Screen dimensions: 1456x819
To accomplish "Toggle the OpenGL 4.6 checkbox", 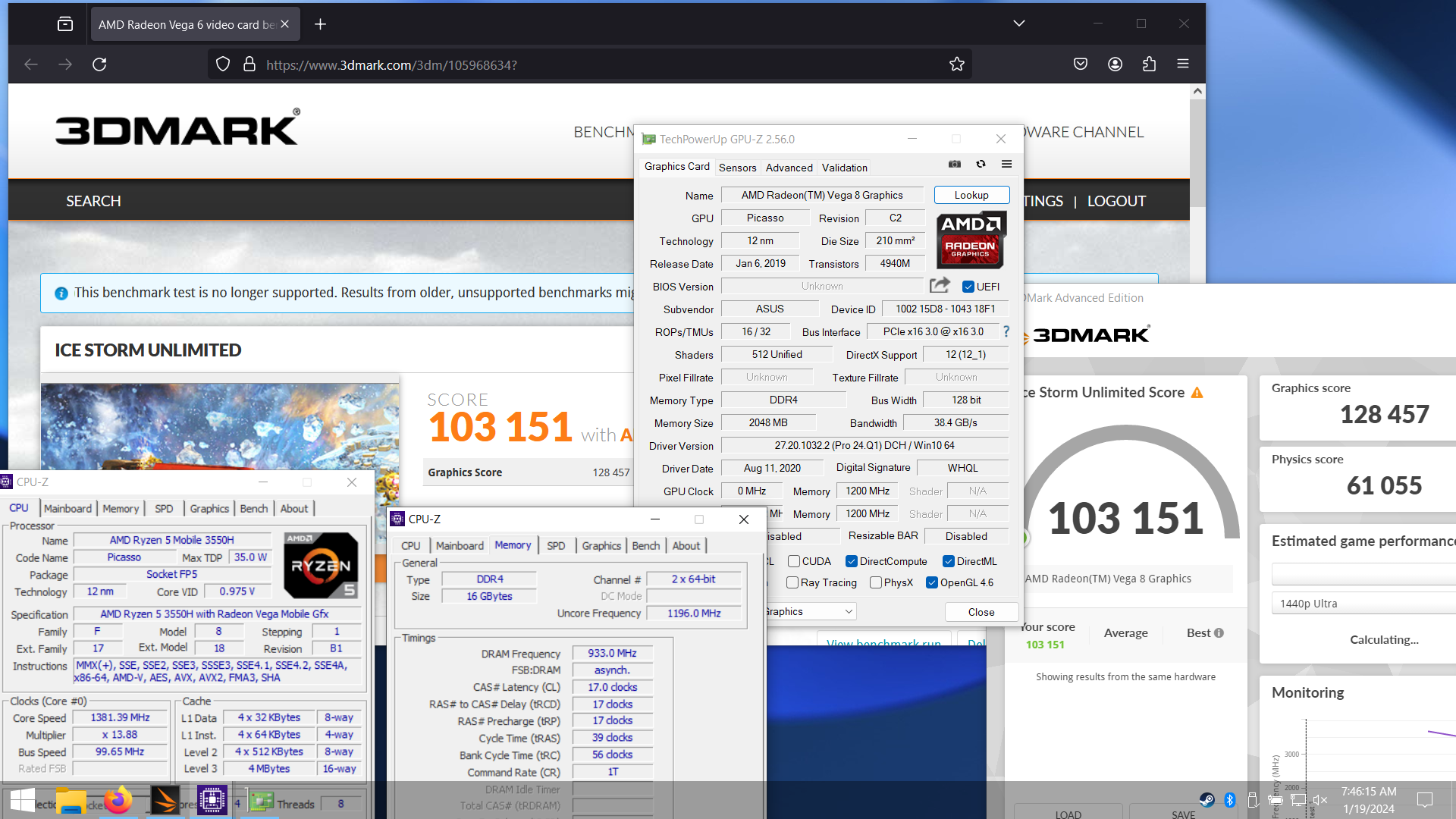I will point(932,582).
